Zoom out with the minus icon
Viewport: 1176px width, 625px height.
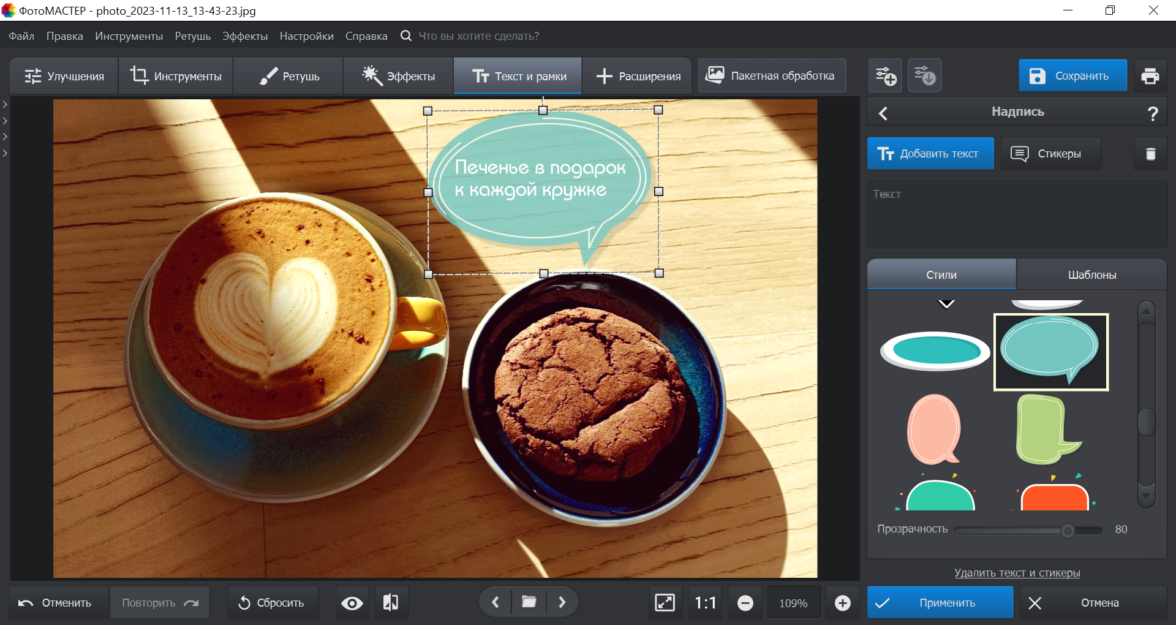coord(745,603)
